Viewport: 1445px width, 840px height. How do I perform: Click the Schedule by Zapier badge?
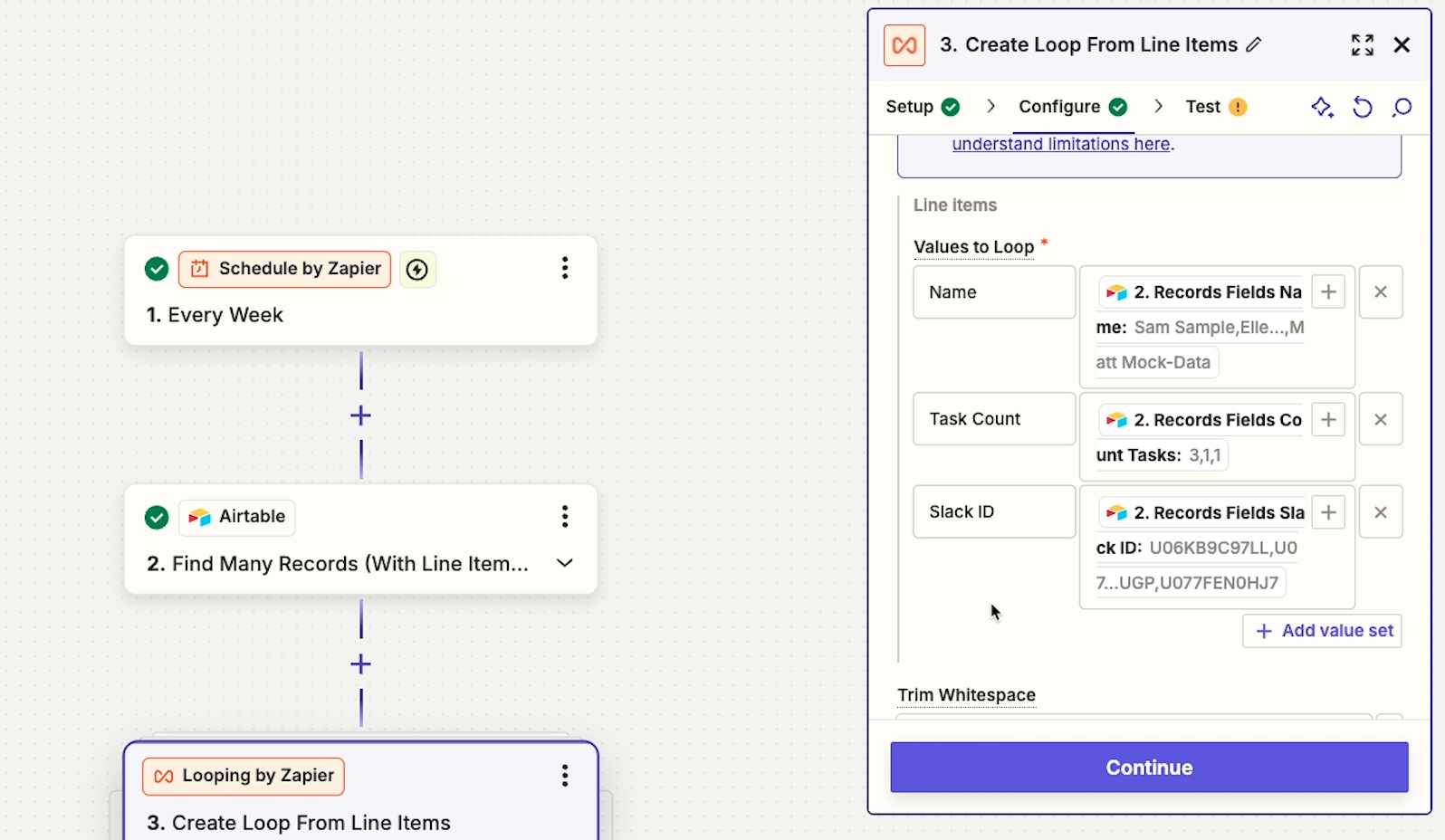tap(285, 269)
